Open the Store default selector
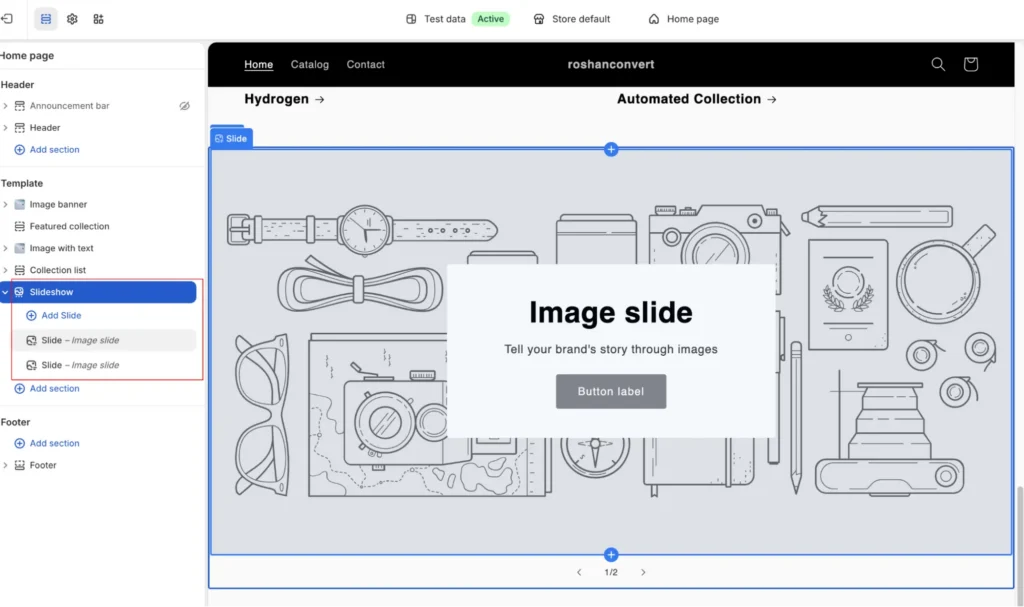The height and width of the screenshot is (607, 1024). pos(572,19)
